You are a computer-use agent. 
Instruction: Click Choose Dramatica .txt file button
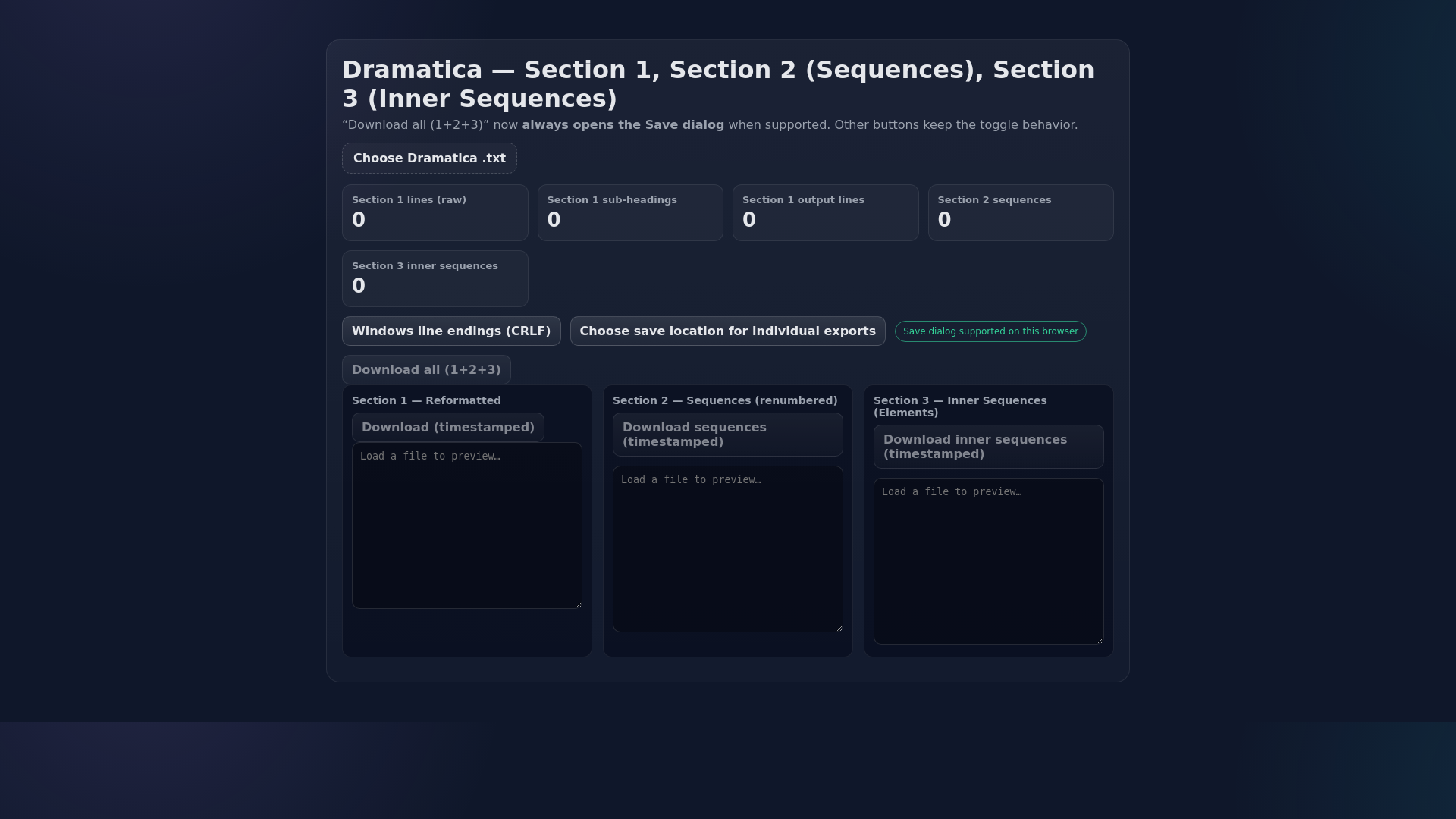click(429, 158)
